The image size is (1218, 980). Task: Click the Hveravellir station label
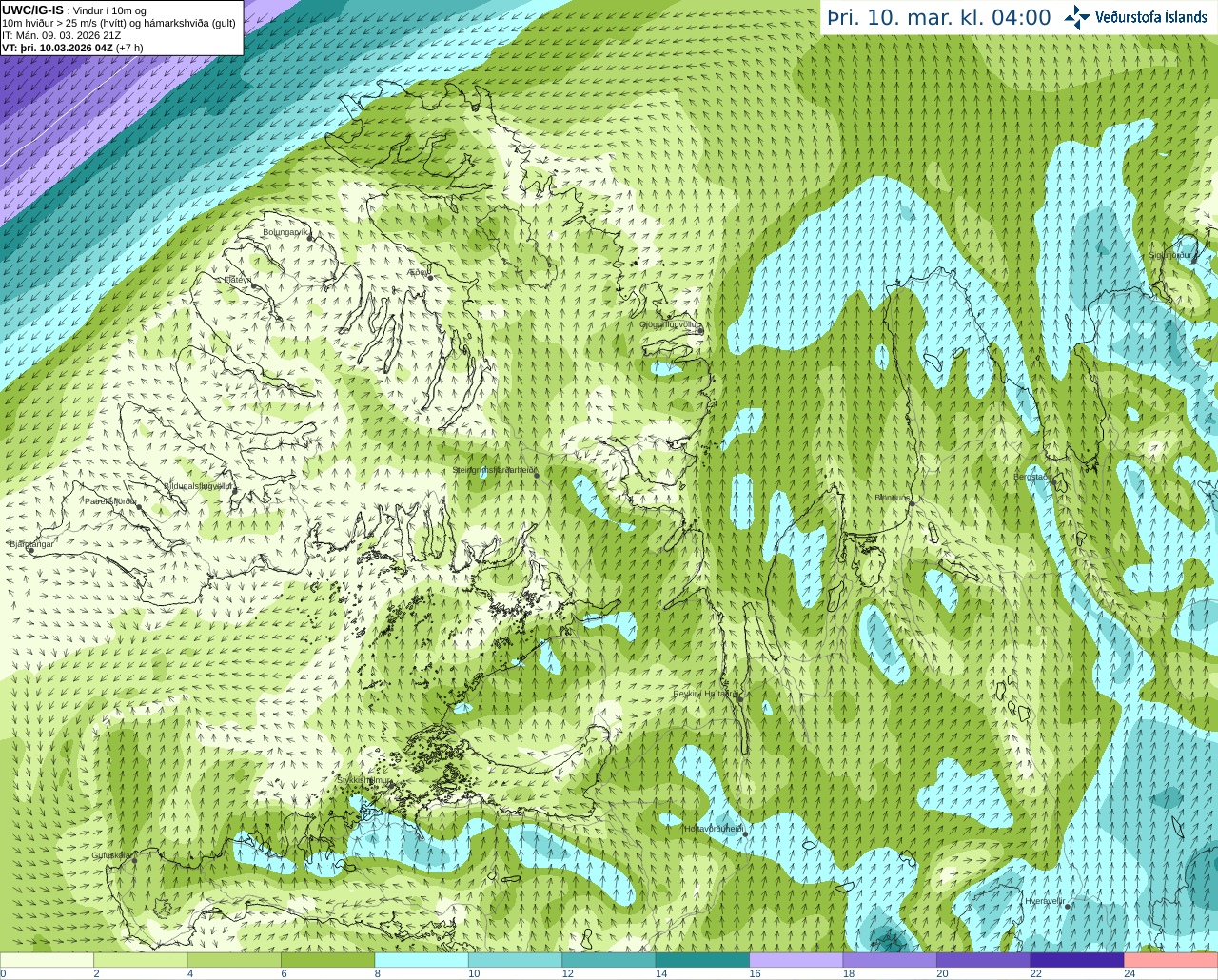click(1044, 900)
